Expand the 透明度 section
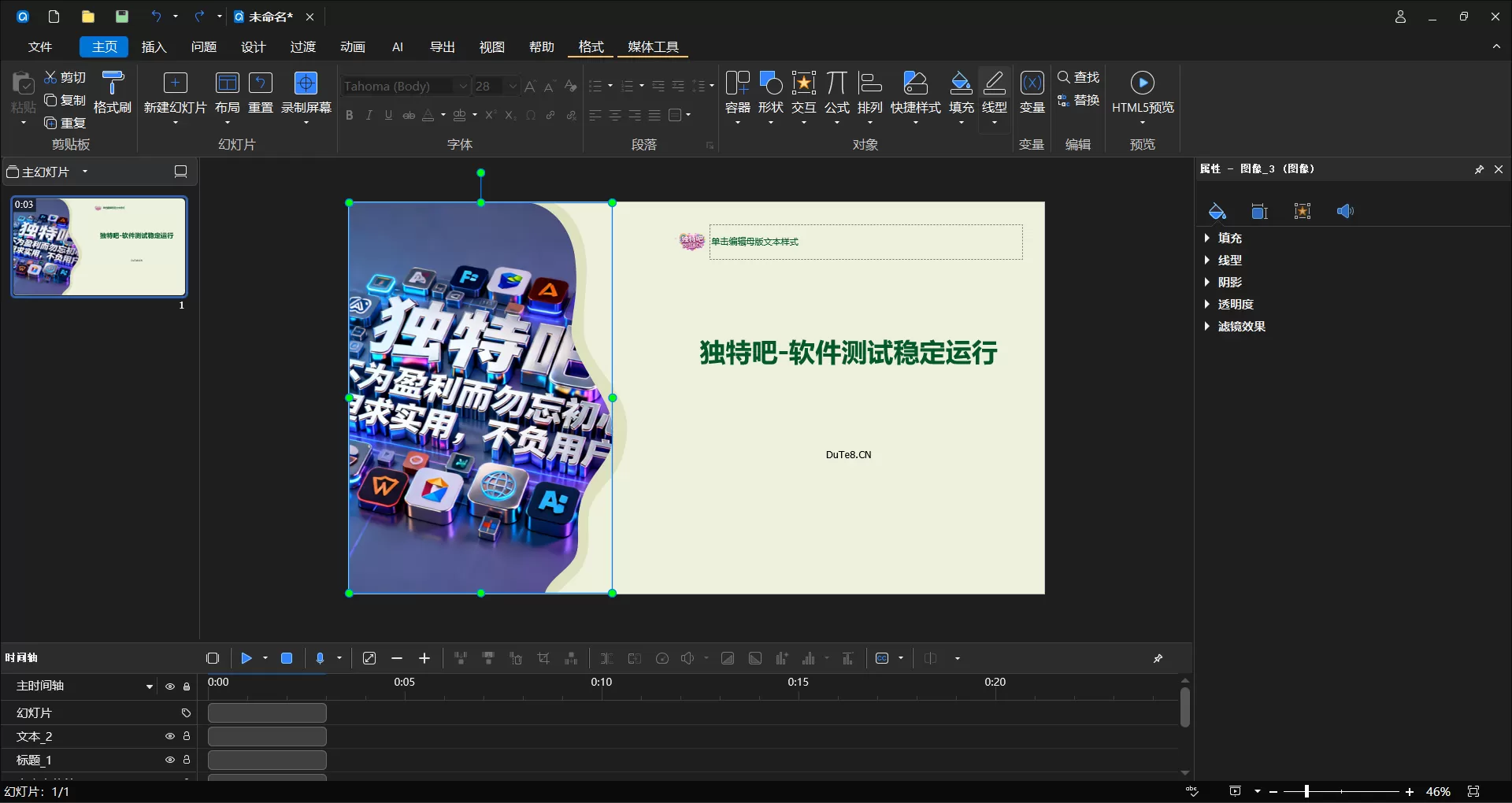The height and width of the screenshot is (803, 1512). [x=1236, y=304]
